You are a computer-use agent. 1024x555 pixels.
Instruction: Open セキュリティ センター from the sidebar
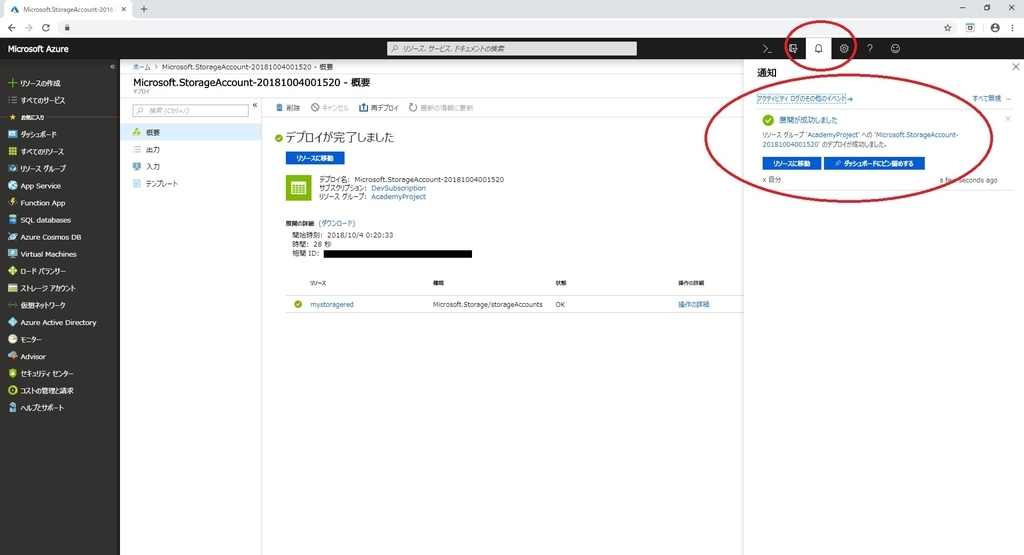point(40,373)
